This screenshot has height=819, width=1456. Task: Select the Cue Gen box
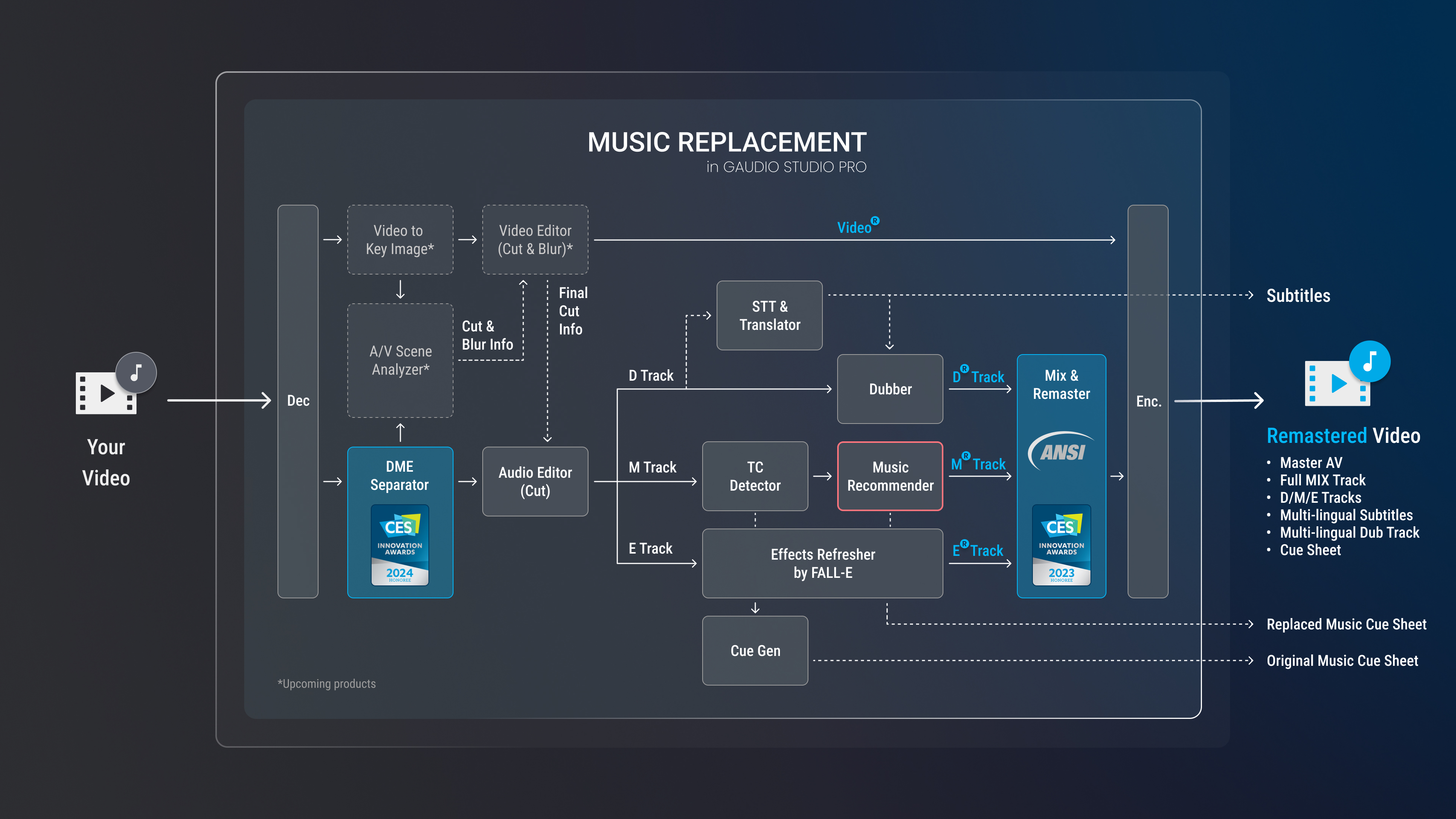coord(755,651)
